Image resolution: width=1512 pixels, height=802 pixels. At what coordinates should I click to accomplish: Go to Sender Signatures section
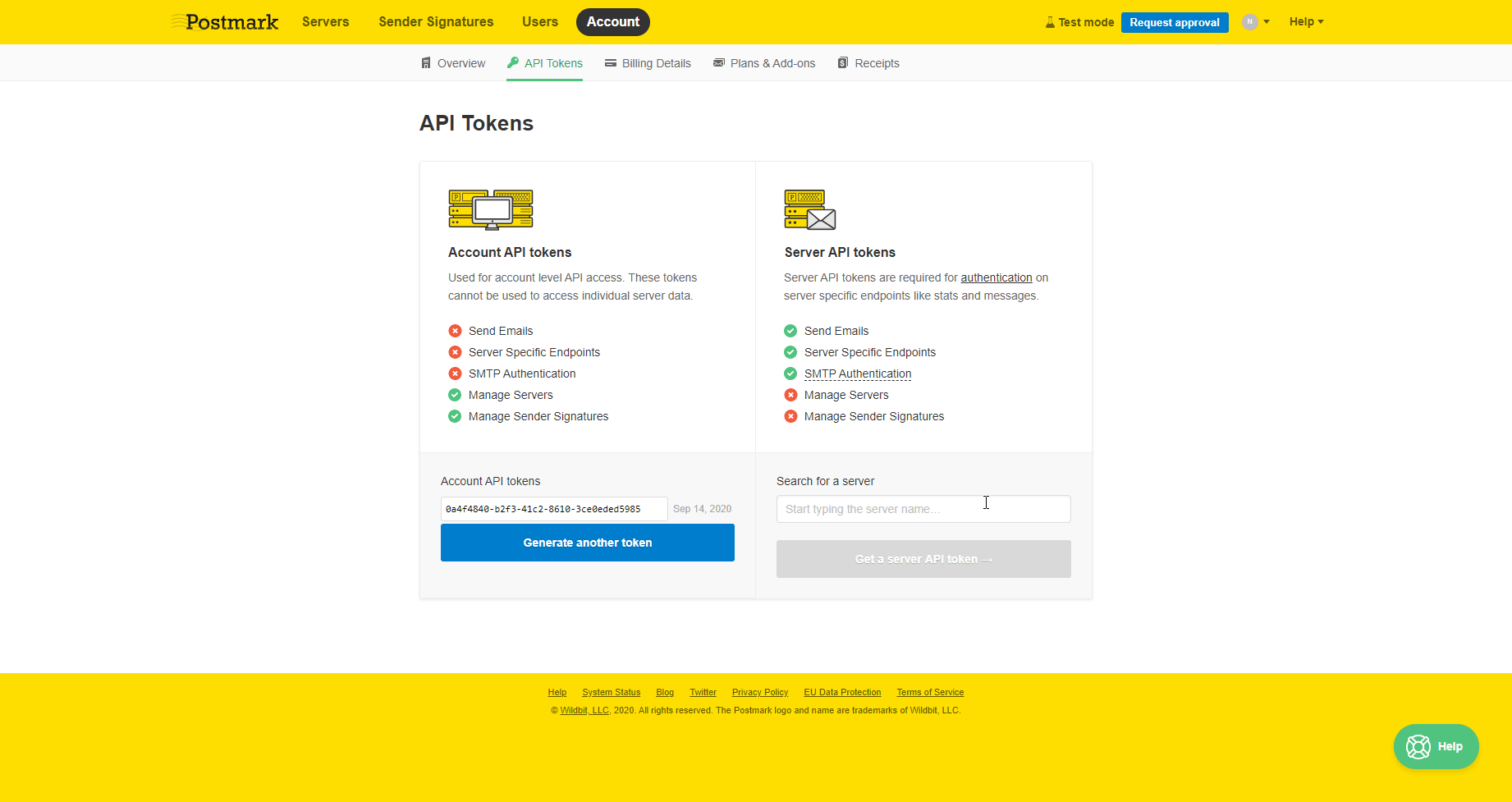click(436, 22)
